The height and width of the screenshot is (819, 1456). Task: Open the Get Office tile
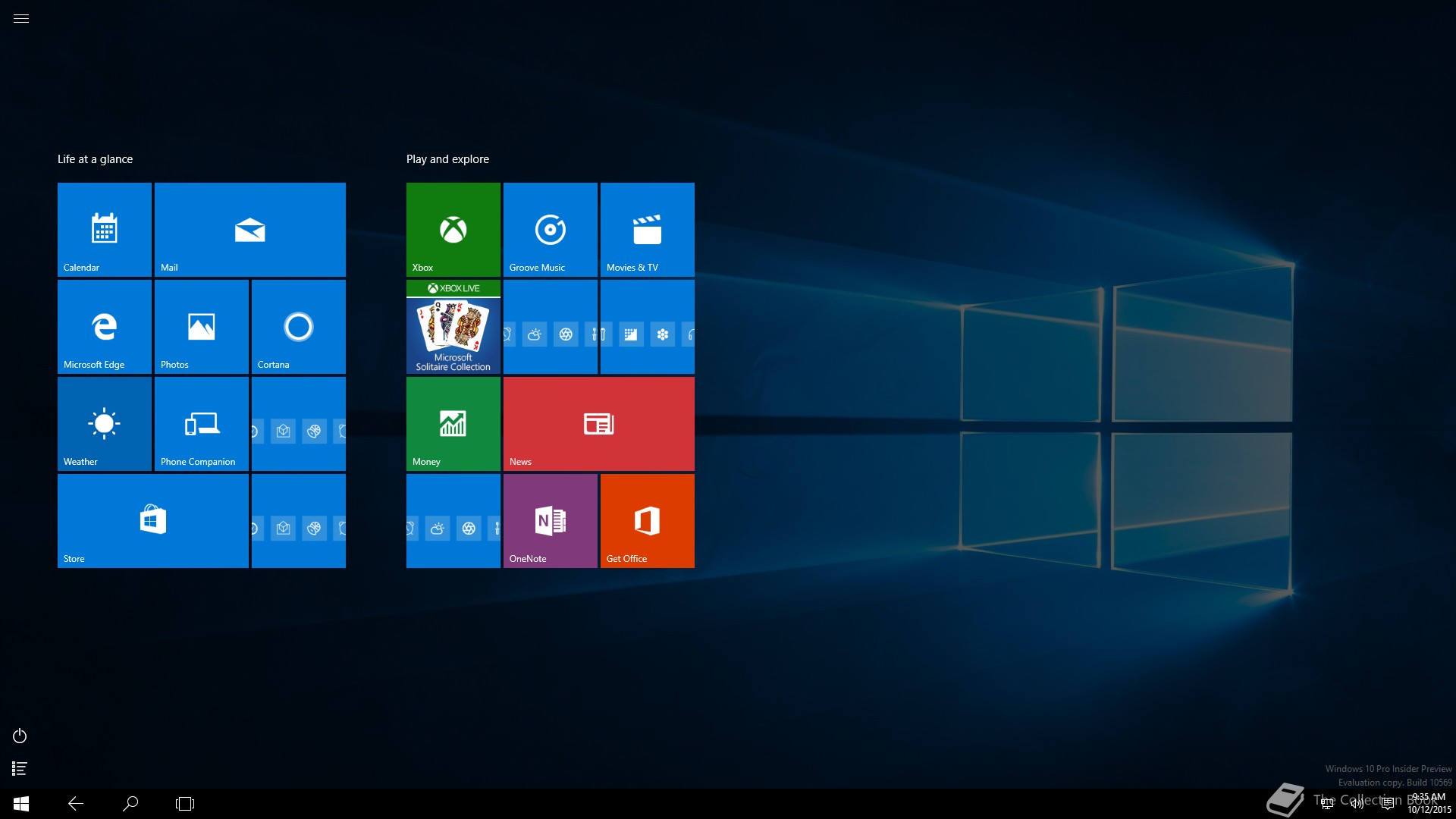[x=648, y=521]
